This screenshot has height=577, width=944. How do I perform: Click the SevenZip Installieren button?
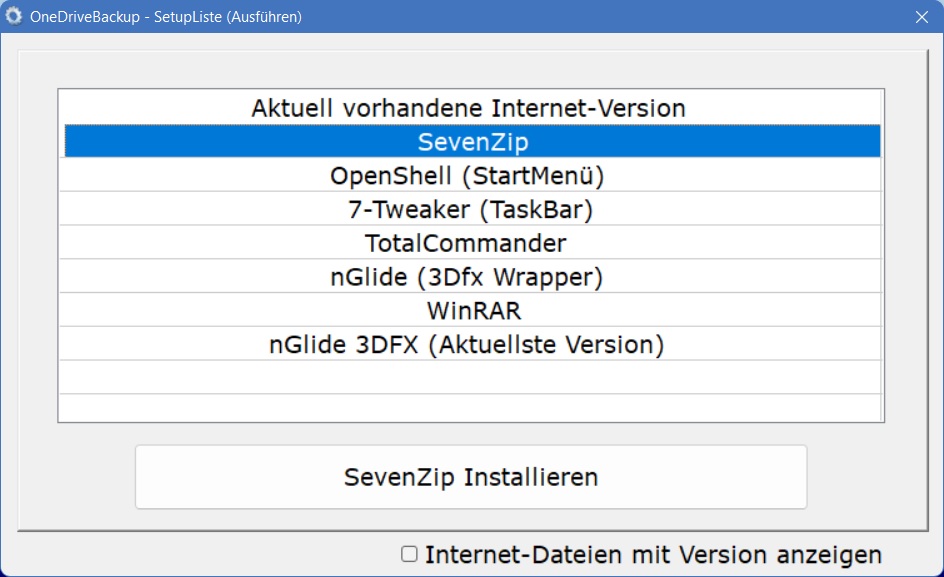click(x=471, y=477)
